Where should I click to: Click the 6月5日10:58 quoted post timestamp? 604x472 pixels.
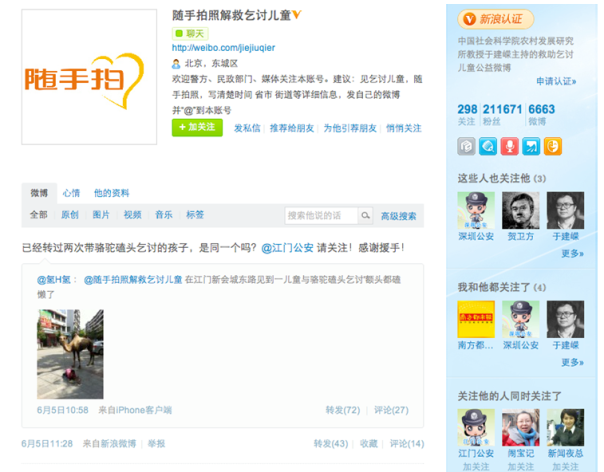click(x=63, y=410)
